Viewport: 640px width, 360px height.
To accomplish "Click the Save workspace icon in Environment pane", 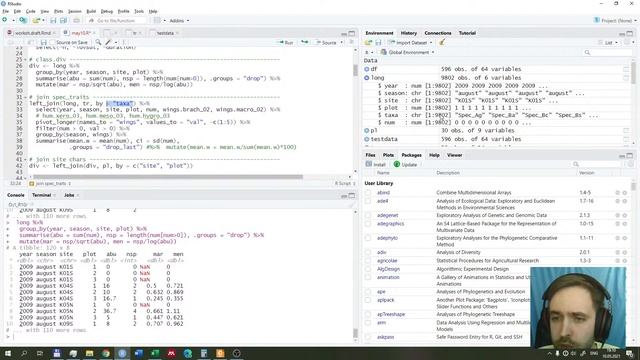I will (378, 42).
